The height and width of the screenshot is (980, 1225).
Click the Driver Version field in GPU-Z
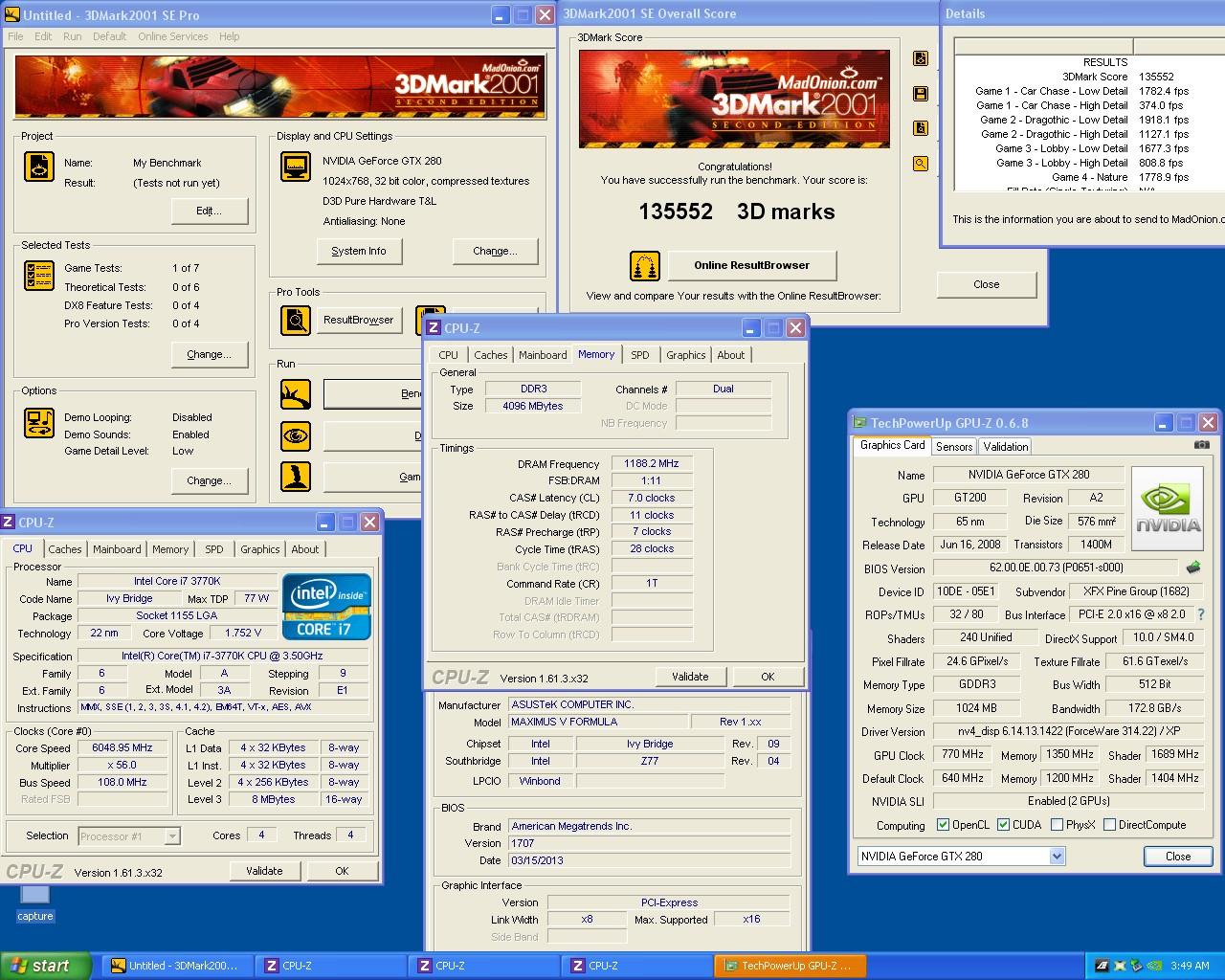pos(1070,731)
